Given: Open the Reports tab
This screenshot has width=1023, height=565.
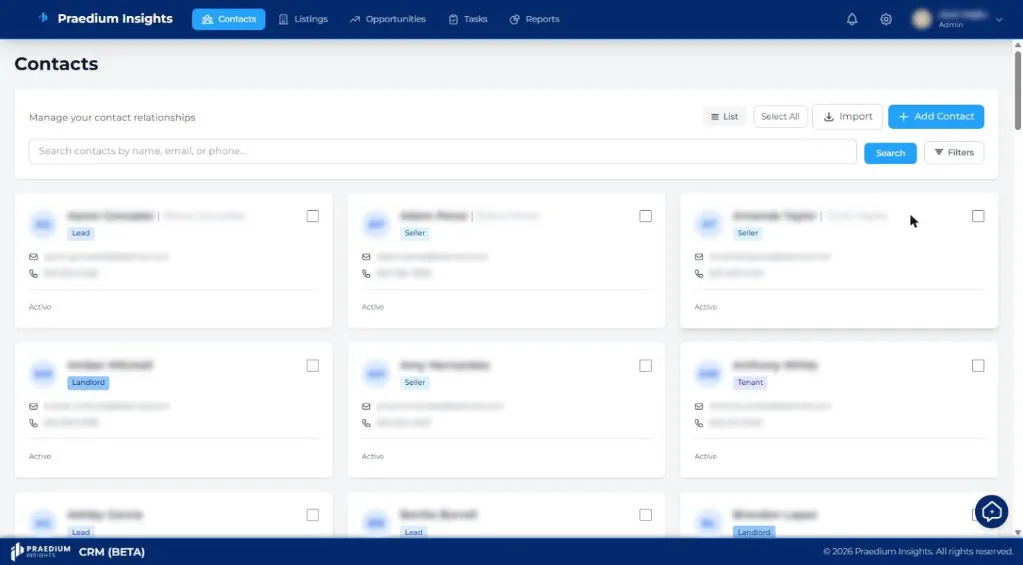Looking at the screenshot, I should click(534, 19).
